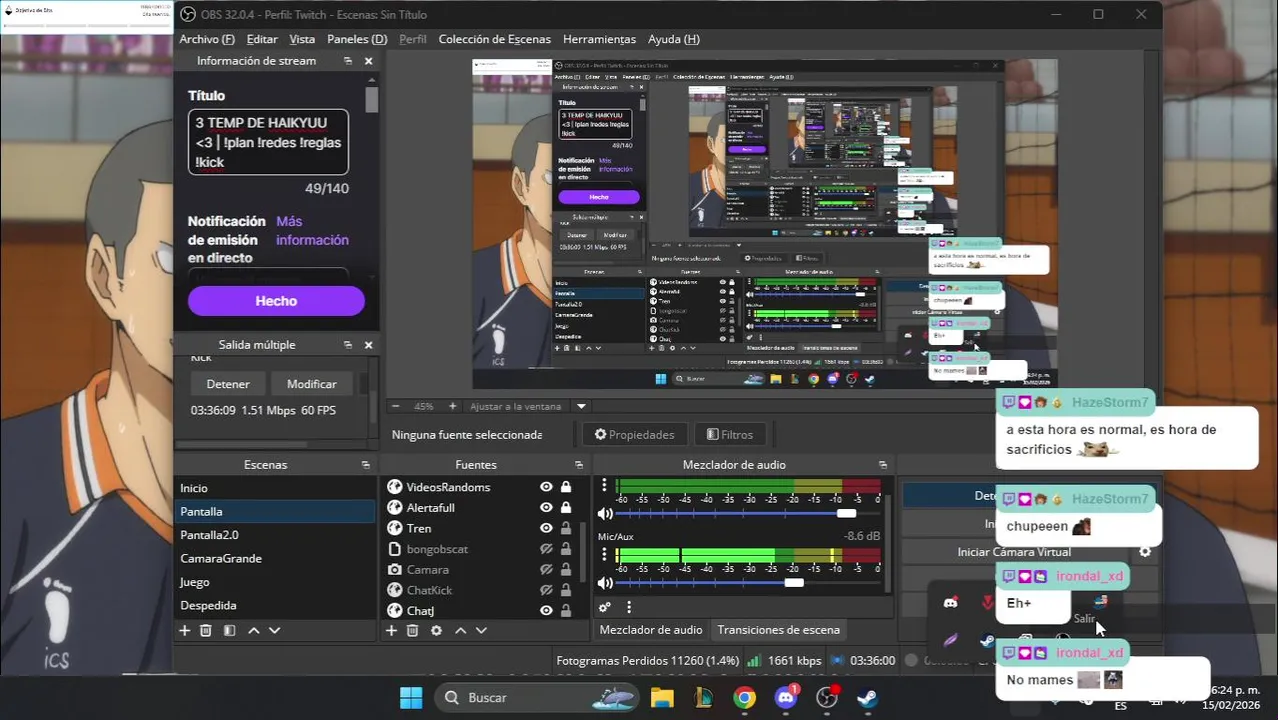Click Iniciar Cámara Virtual button
Image resolution: width=1278 pixels, height=720 pixels.
tap(1014, 552)
